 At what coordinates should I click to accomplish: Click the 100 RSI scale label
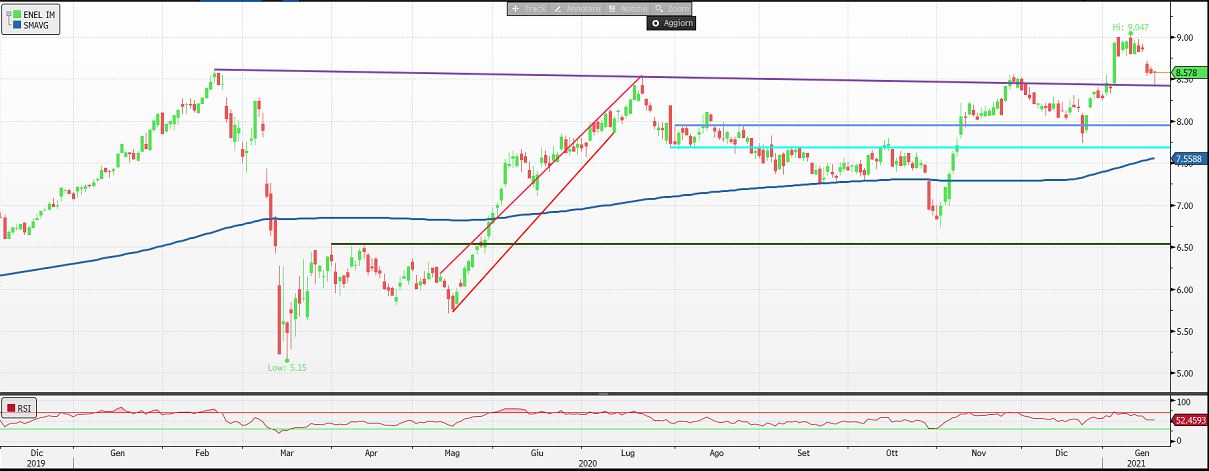pyautogui.click(x=1182, y=401)
